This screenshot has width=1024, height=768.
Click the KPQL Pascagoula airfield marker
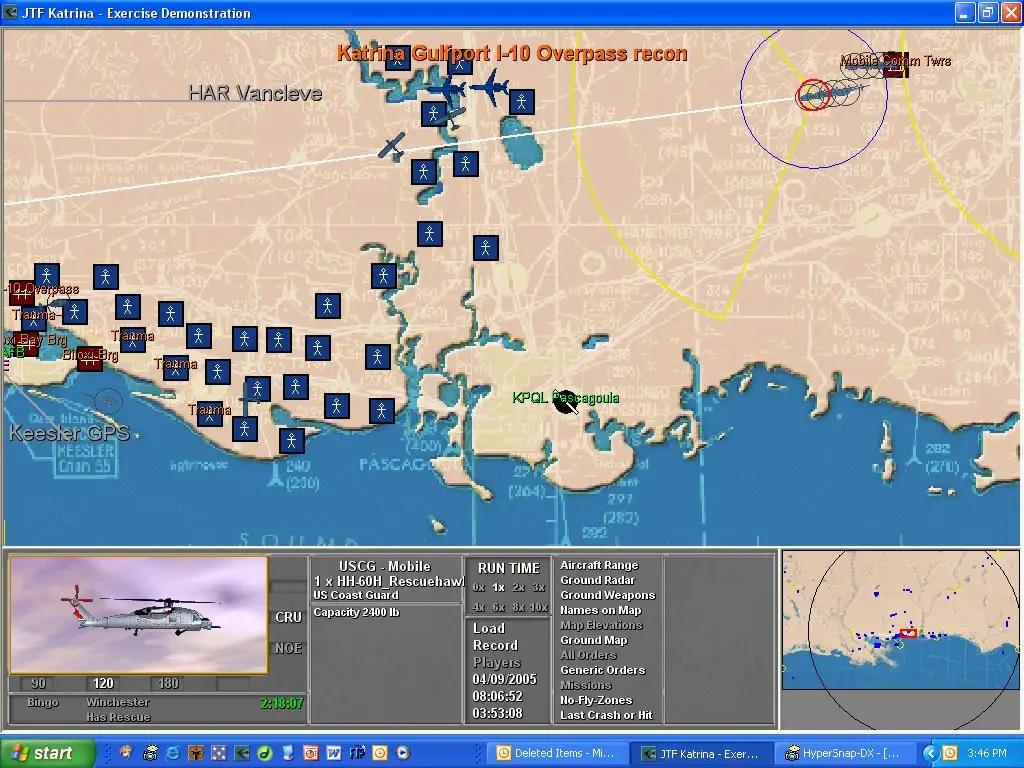(x=566, y=401)
